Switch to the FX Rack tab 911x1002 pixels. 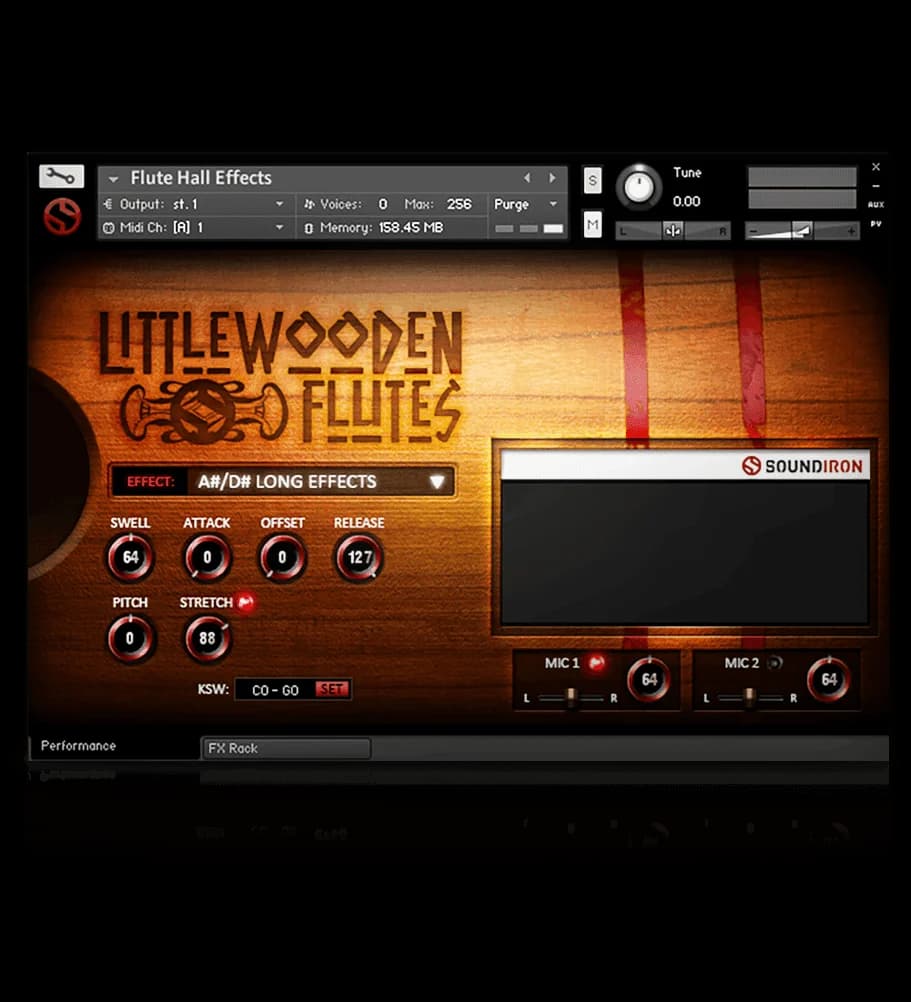(286, 748)
